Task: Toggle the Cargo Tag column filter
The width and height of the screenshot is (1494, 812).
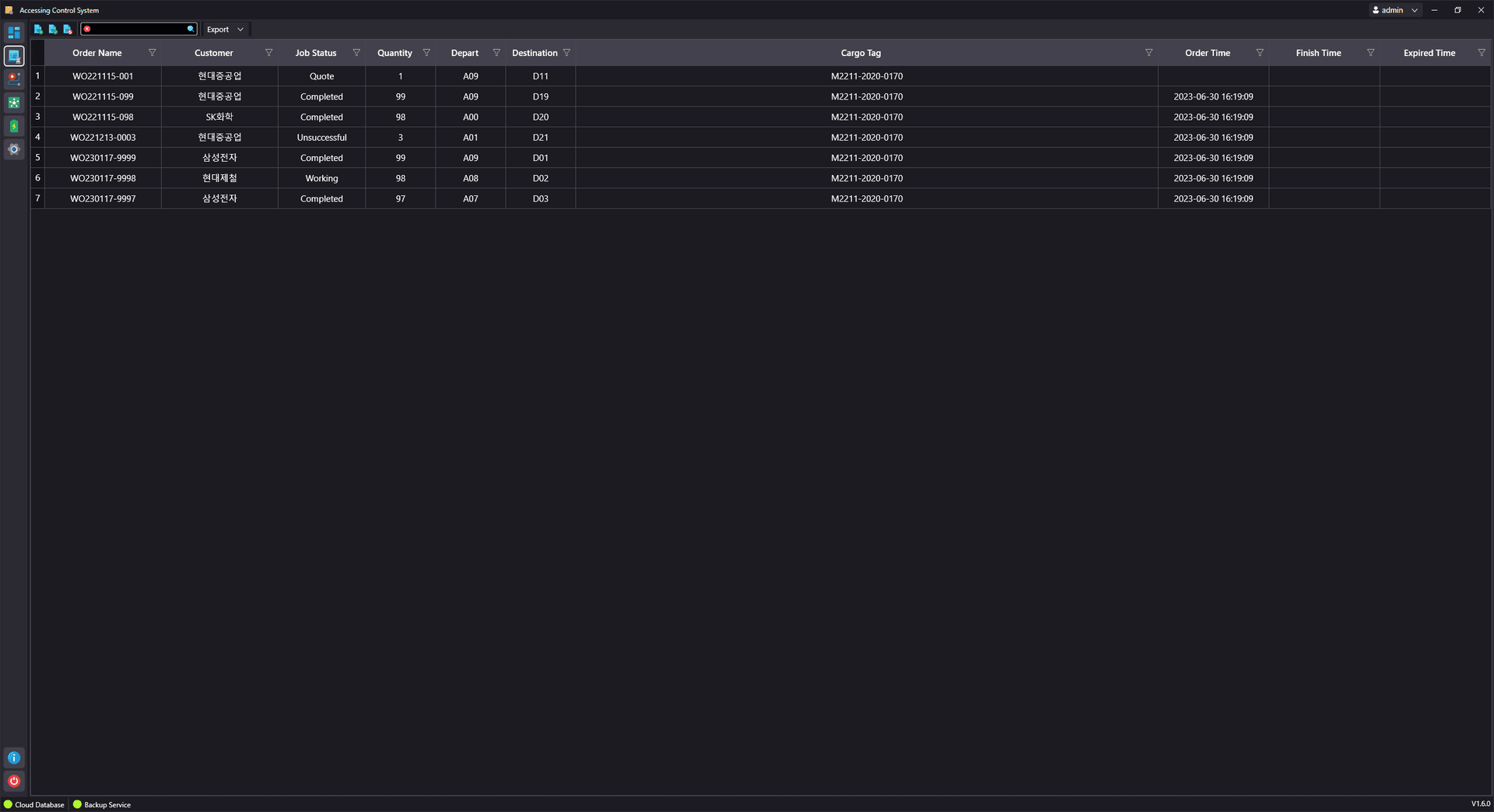Action: click(1149, 53)
